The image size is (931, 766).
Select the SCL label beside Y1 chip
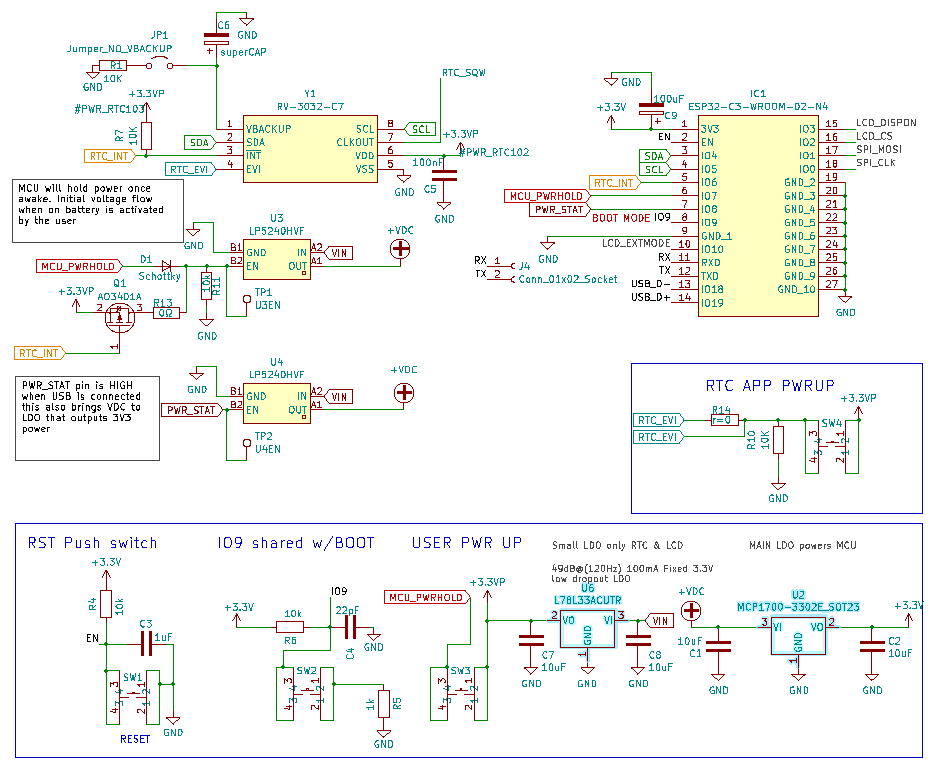pyautogui.click(x=421, y=129)
